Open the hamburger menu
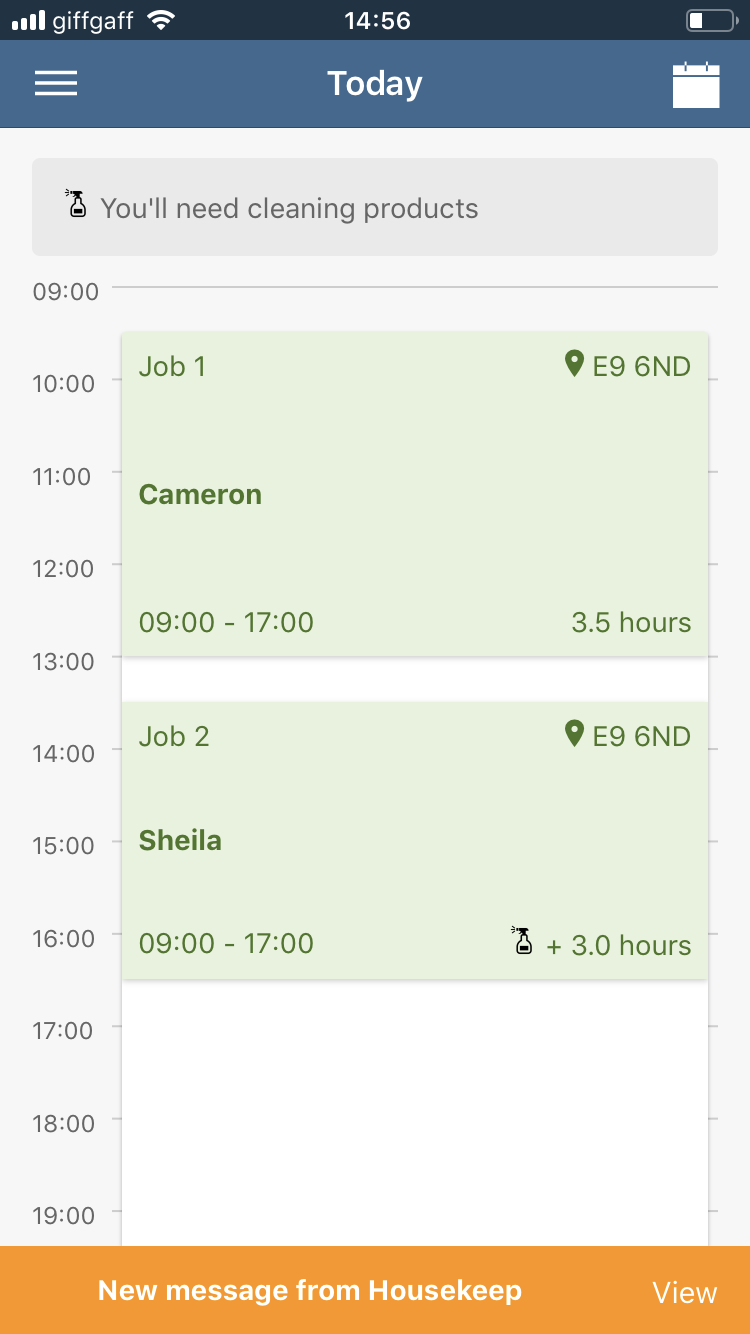Image resolution: width=750 pixels, height=1334 pixels. coord(56,84)
